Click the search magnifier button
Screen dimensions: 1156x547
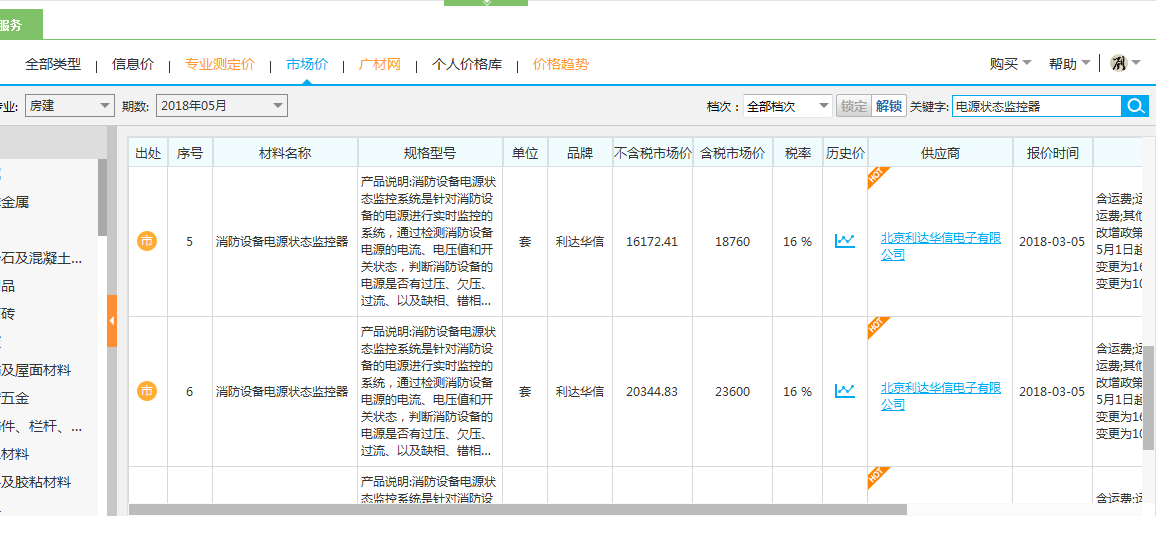(x=1135, y=106)
